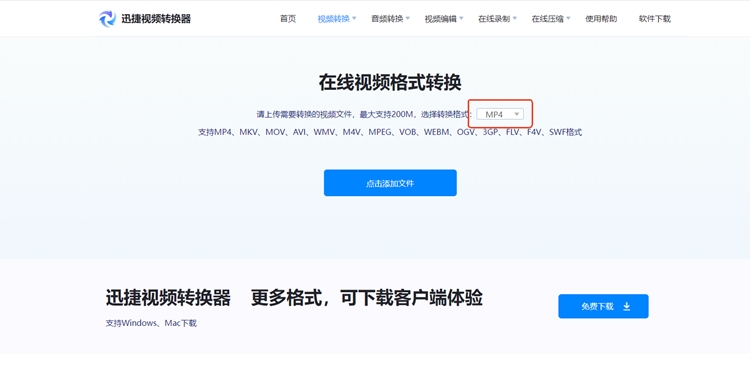Open the 首页 menu item

288,19
